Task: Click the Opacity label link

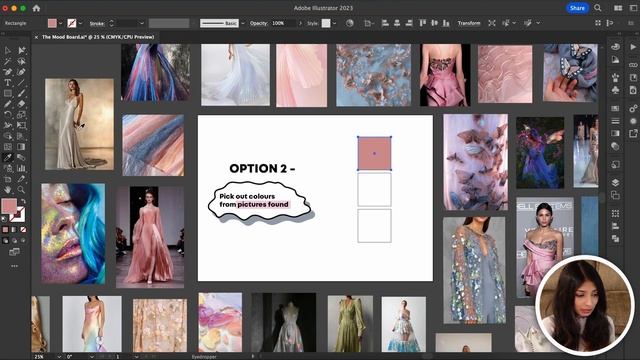Action: click(x=259, y=23)
